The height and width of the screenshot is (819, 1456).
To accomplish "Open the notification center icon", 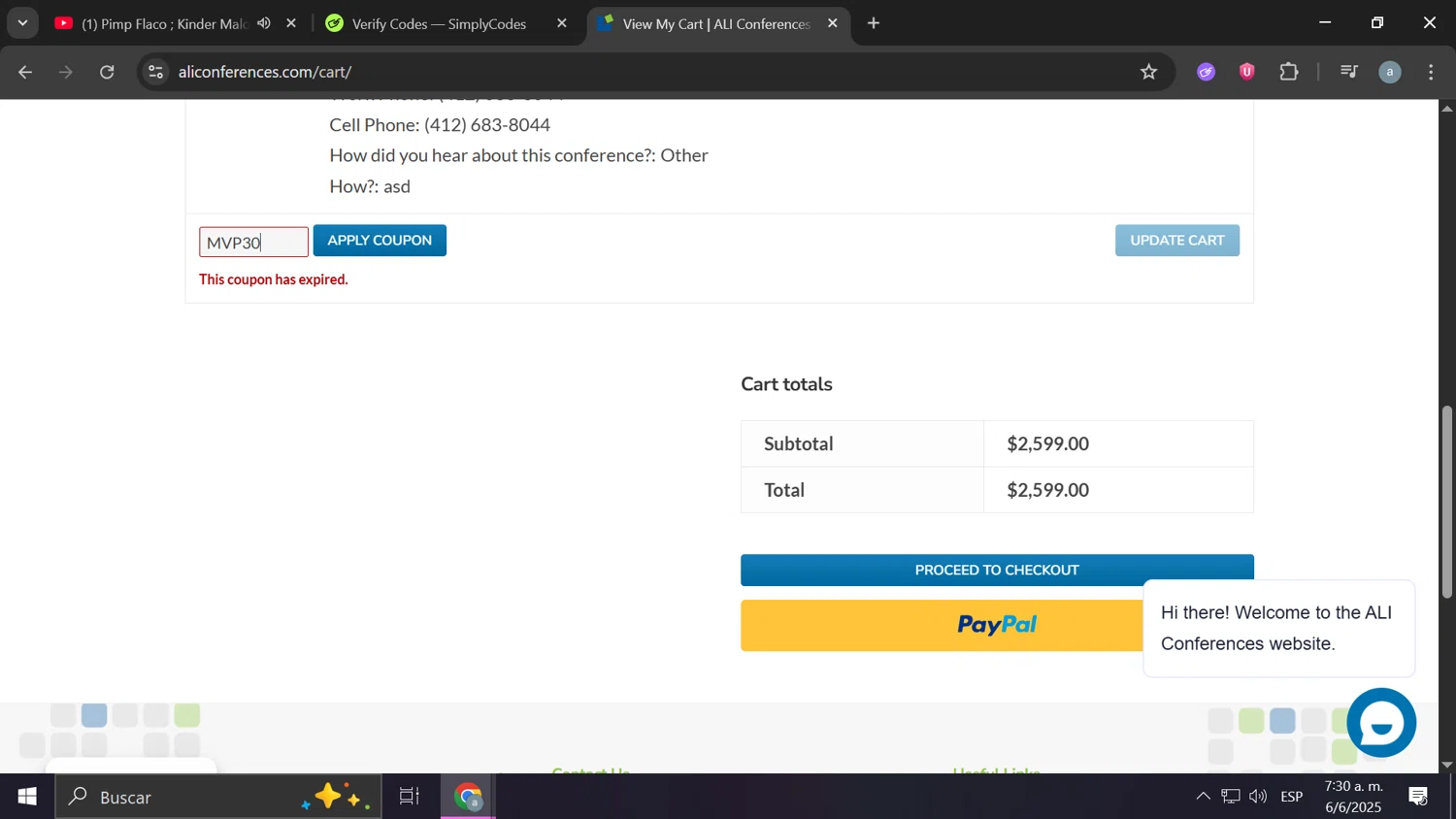I will pyautogui.click(x=1418, y=797).
